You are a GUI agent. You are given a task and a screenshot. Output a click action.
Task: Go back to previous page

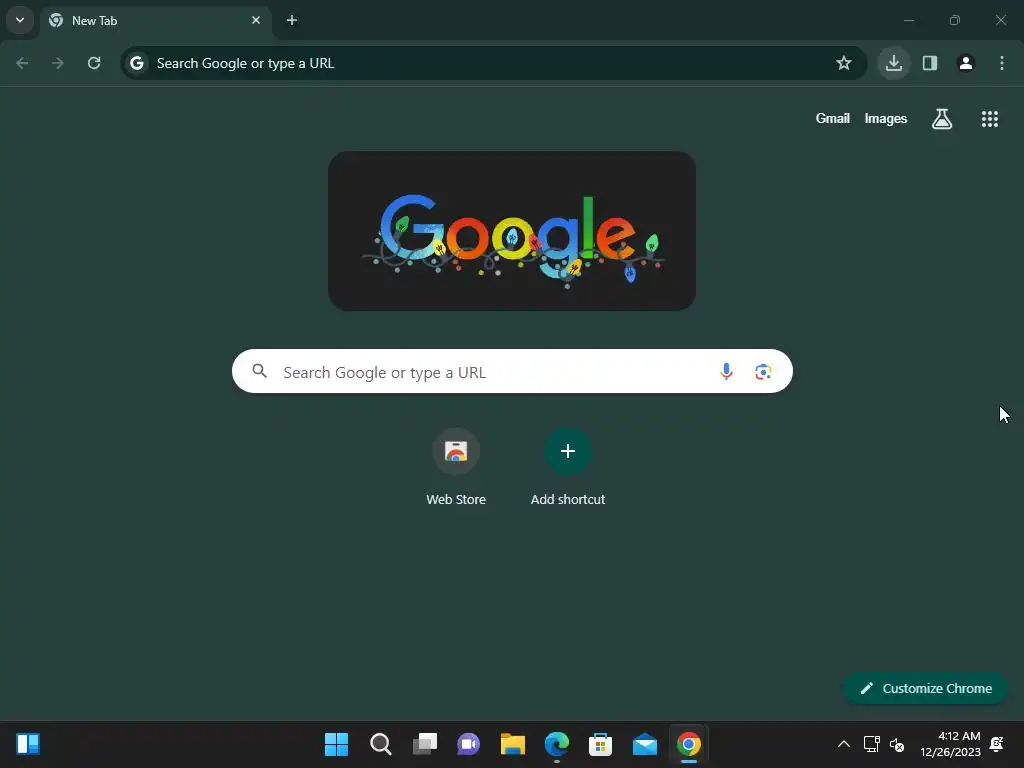[x=22, y=63]
